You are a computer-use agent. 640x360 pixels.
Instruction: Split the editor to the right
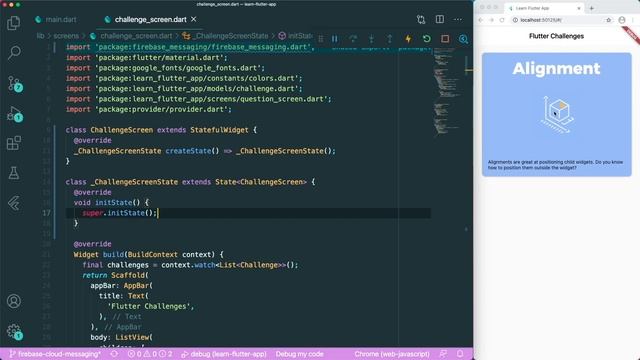tap(440, 19)
